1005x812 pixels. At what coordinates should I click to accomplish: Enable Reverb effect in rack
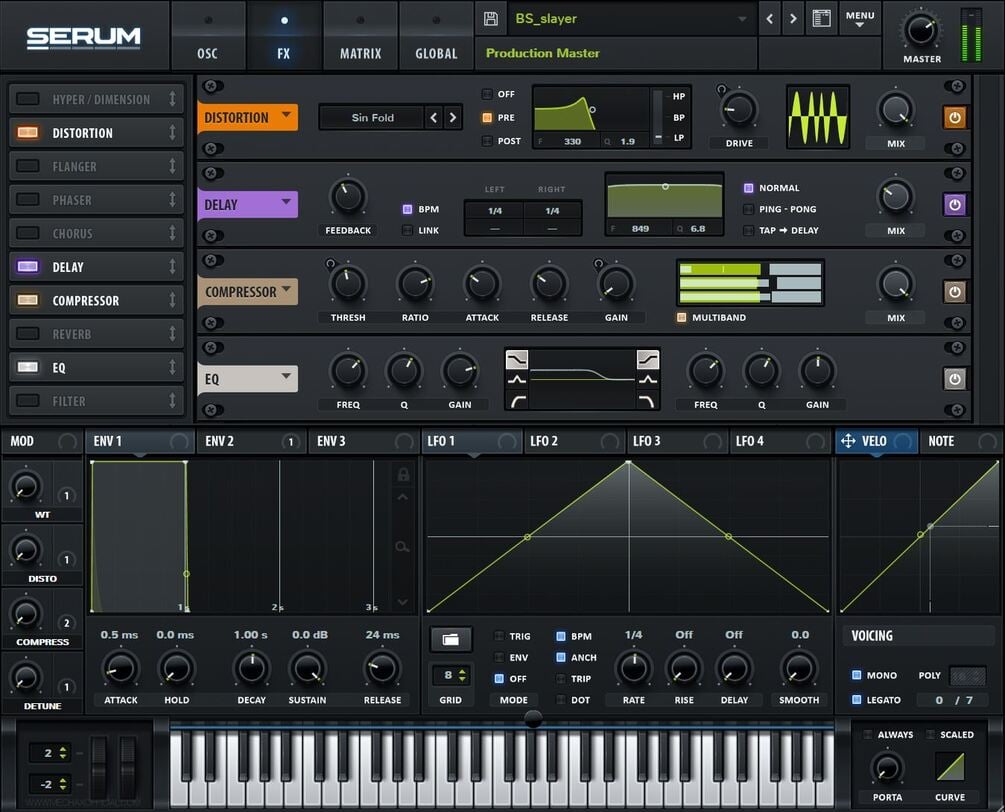click(28, 334)
